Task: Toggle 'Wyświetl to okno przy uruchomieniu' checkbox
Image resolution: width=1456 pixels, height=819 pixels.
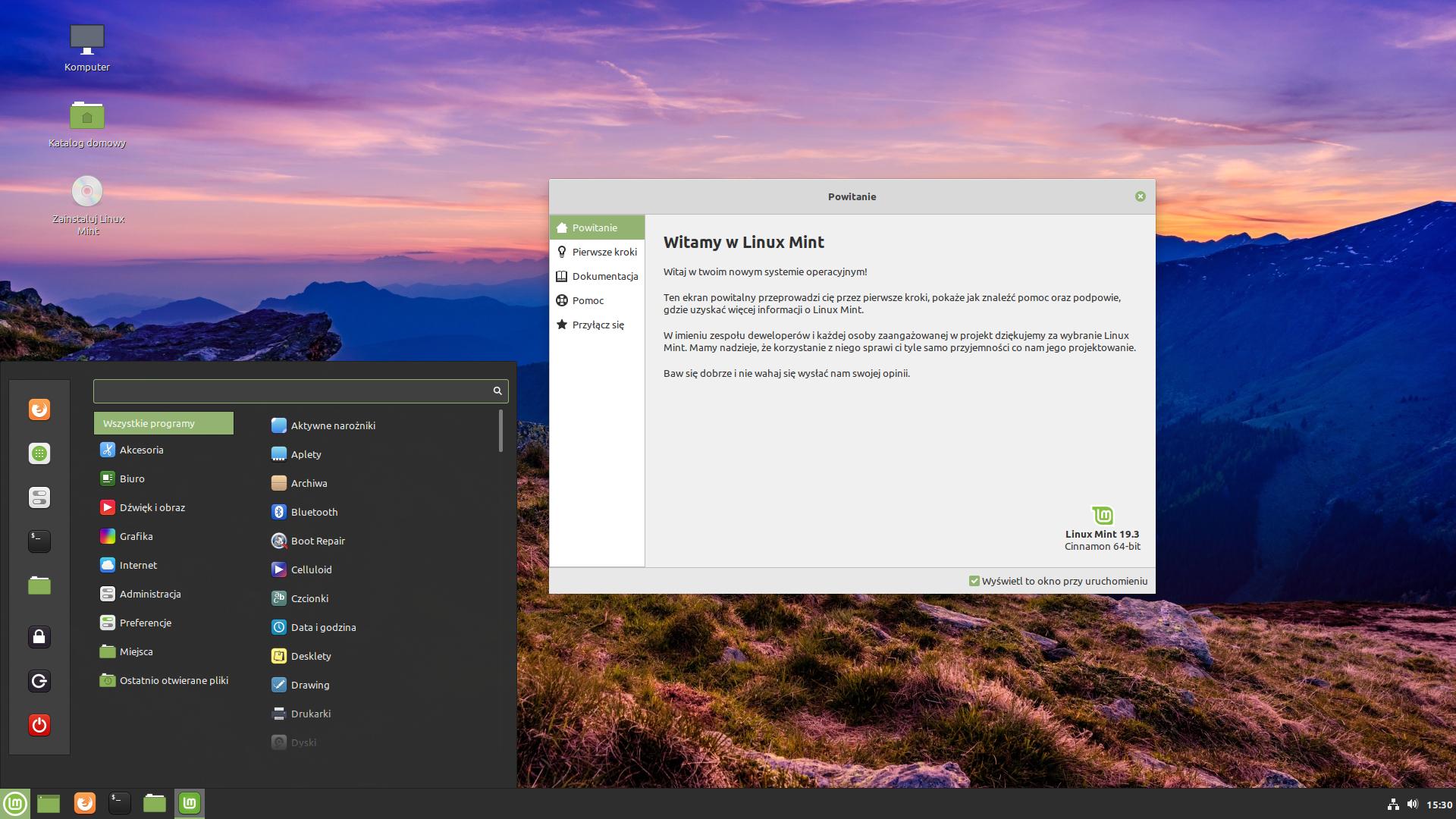Action: 974,581
